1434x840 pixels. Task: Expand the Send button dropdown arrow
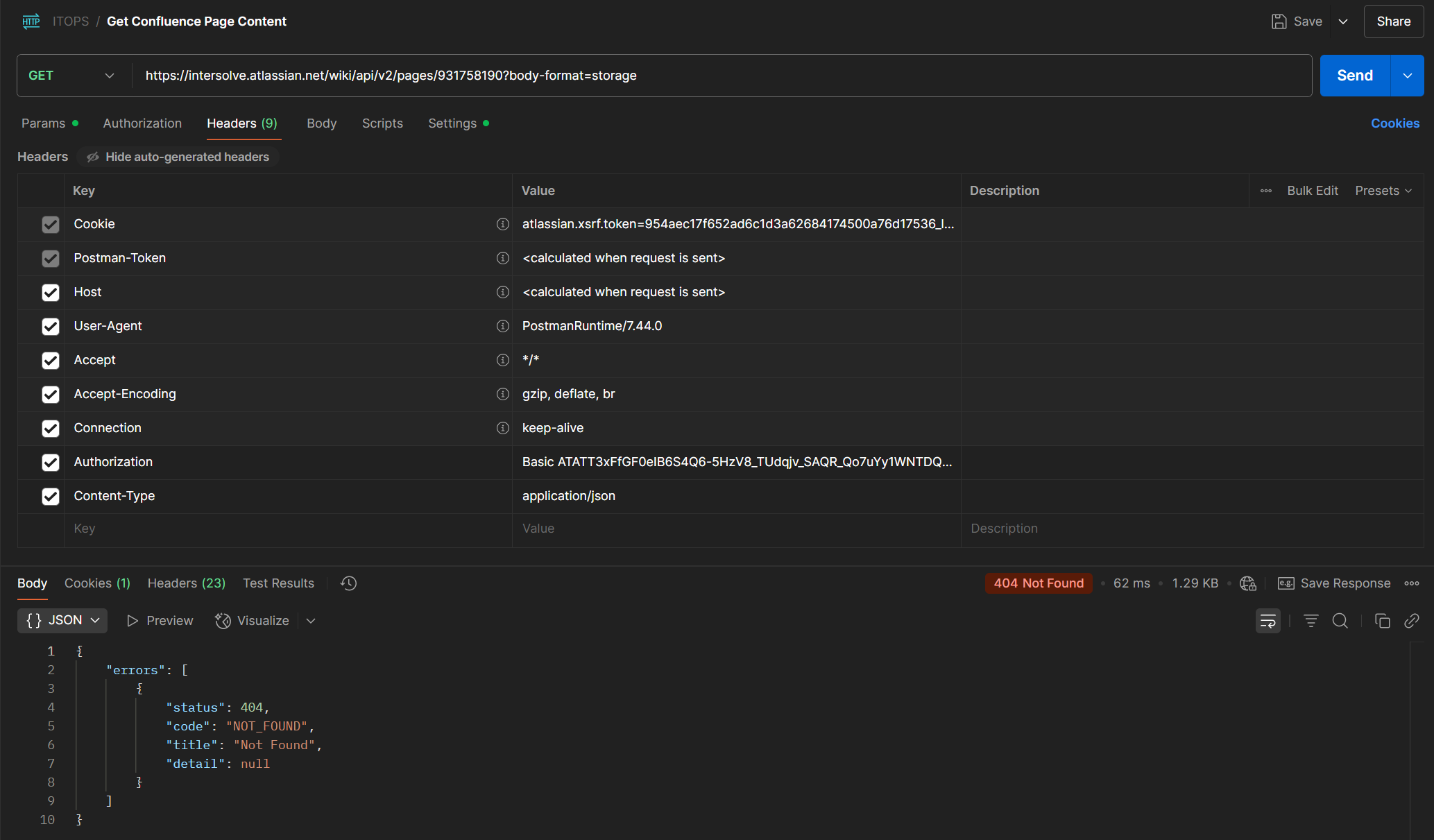[1408, 76]
